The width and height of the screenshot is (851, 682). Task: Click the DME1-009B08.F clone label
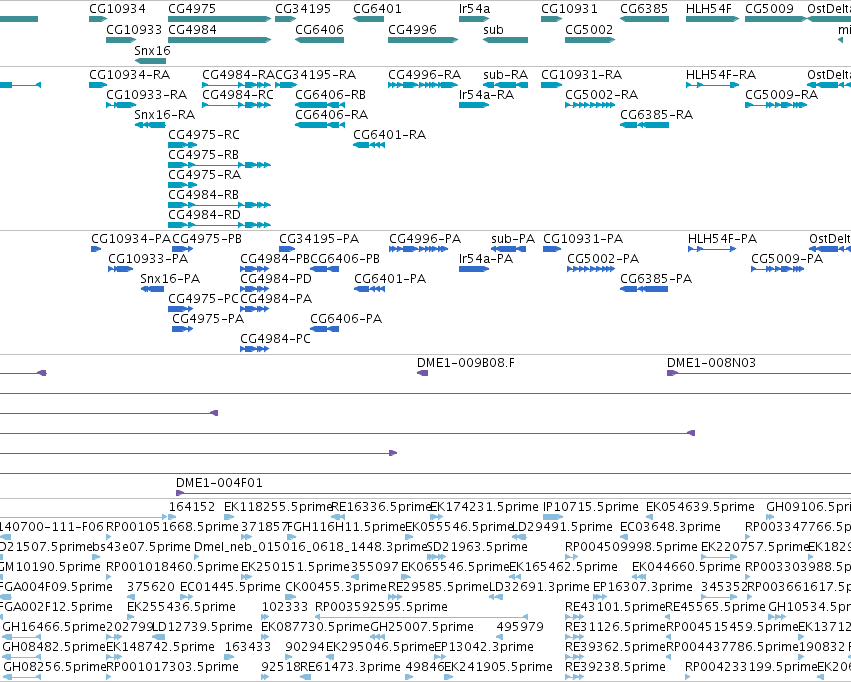466,362
